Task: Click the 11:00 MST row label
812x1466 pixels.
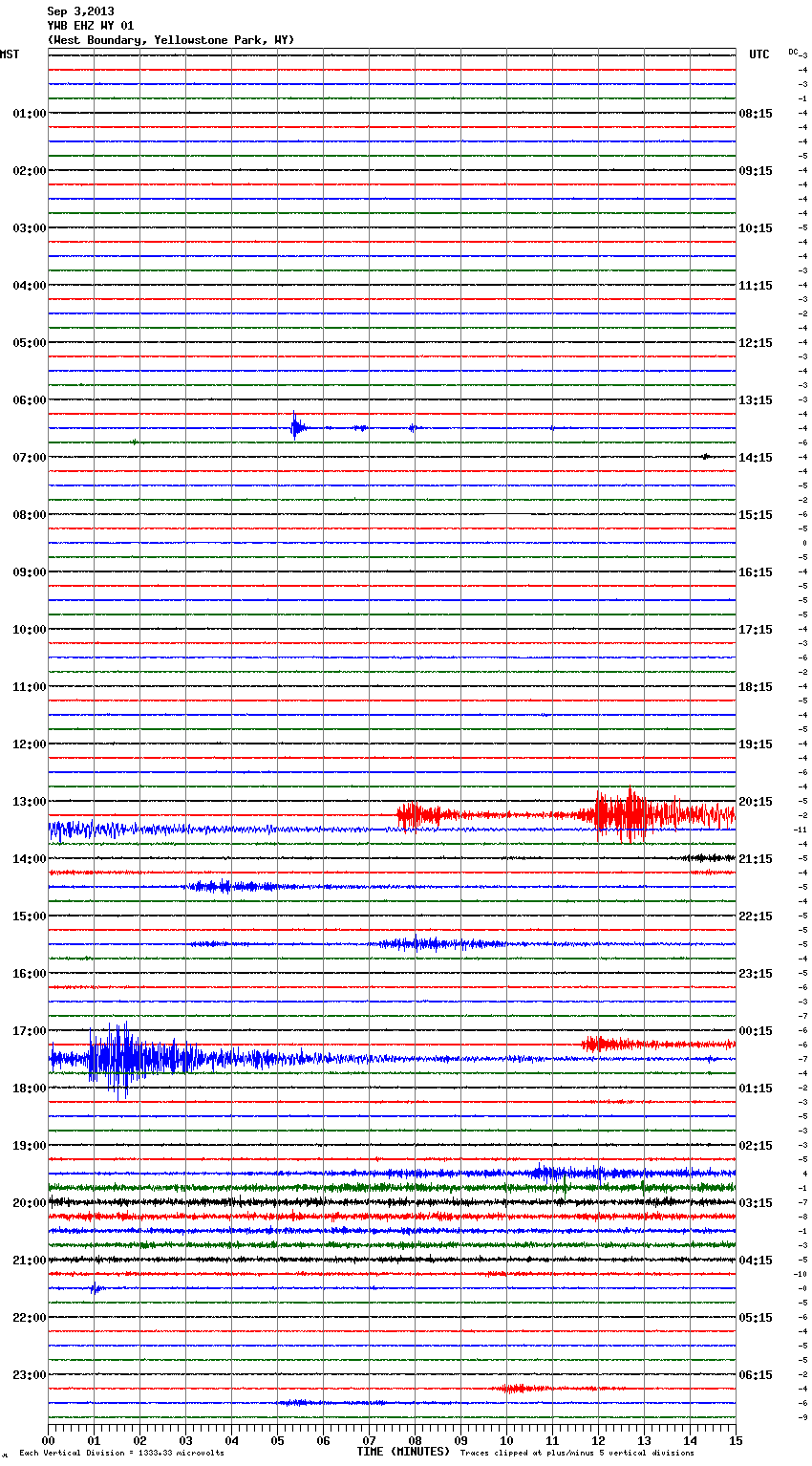Action: pyautogui.click(x=30, y=687)
